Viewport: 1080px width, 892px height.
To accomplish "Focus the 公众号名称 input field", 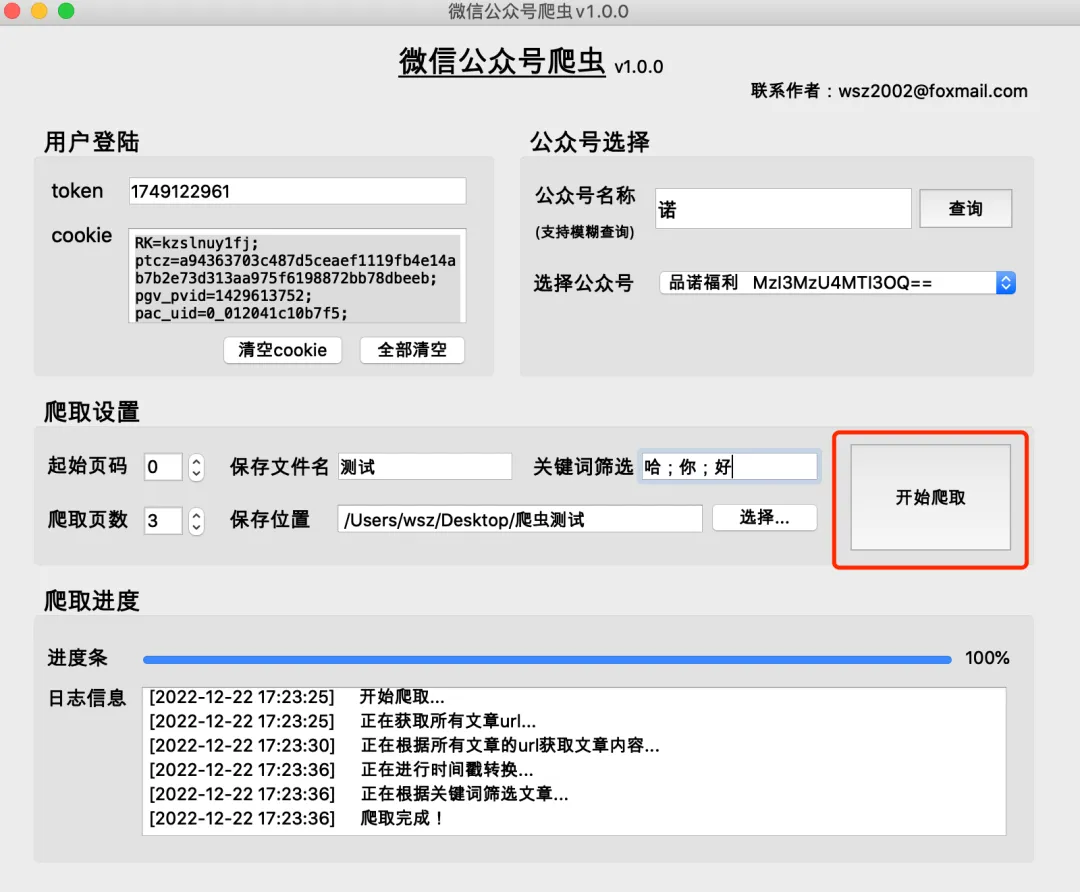I will coord(783,209).
